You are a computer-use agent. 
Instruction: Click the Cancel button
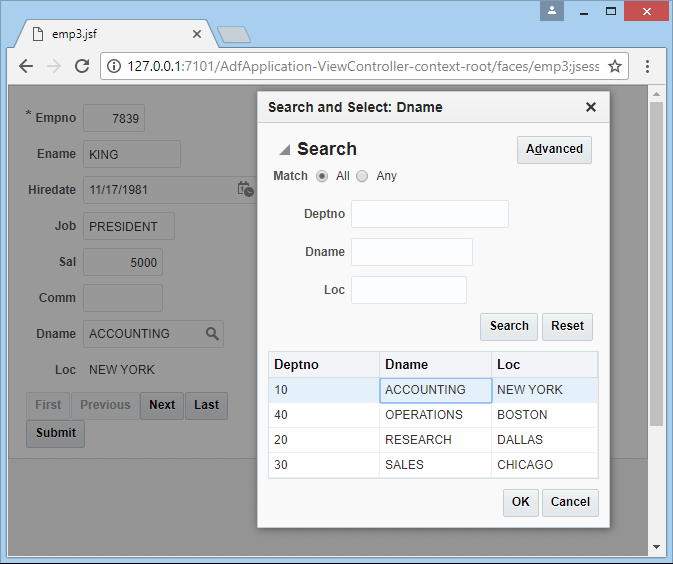pyautogui.click(x=570, y=502)
